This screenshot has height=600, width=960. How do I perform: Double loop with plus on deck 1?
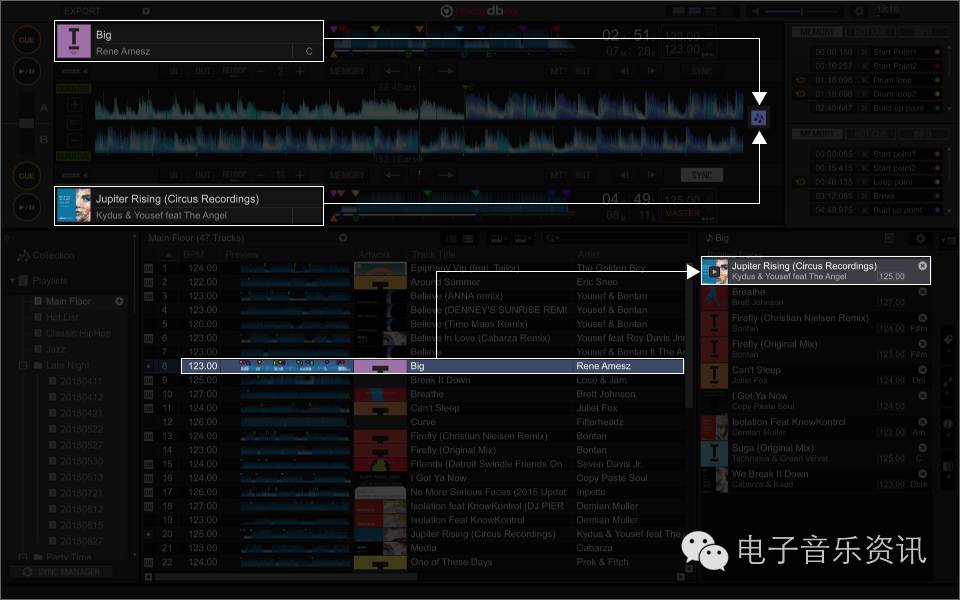tap(300, 71)
